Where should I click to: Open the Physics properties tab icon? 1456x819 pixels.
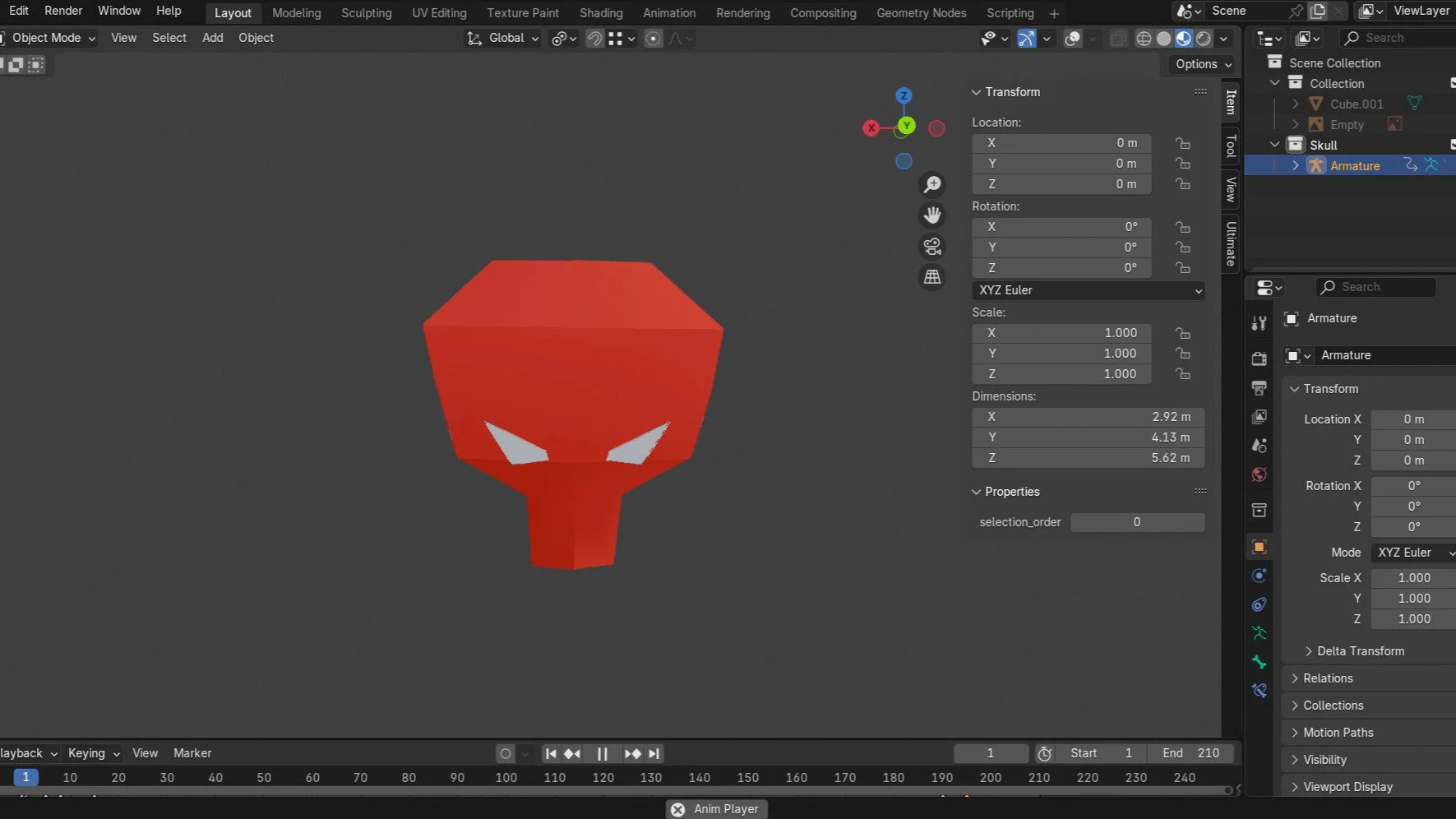pyautogui.click(x=1259, y=576)
